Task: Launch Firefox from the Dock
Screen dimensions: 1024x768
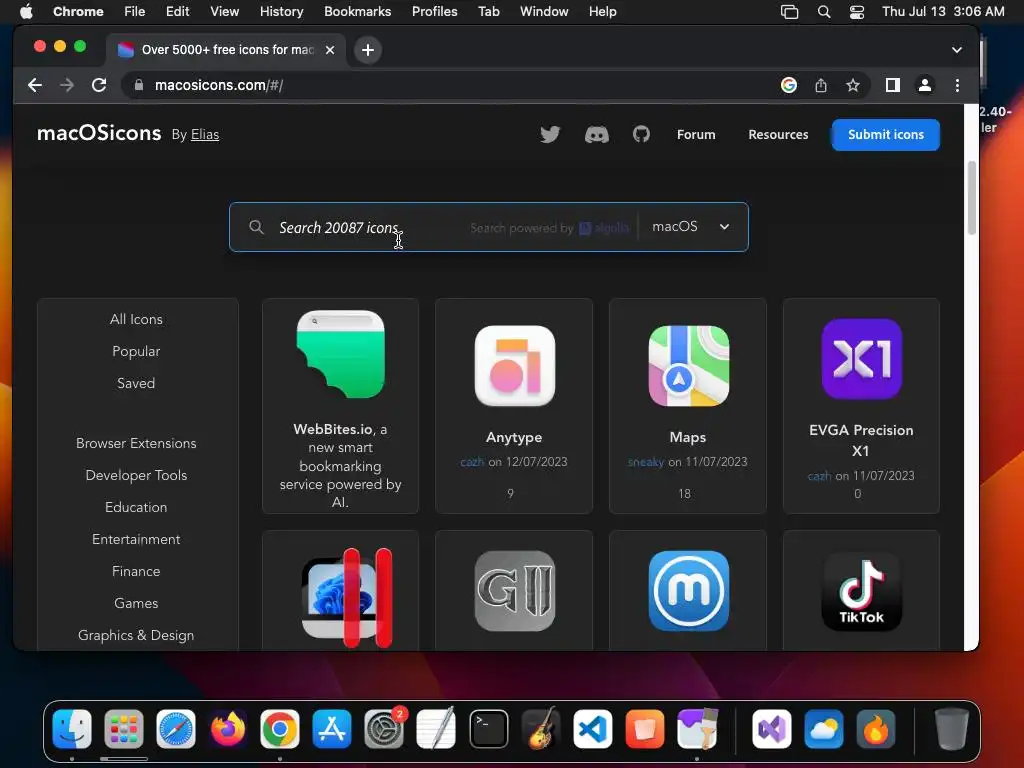Action: click(x=228, y=728)
